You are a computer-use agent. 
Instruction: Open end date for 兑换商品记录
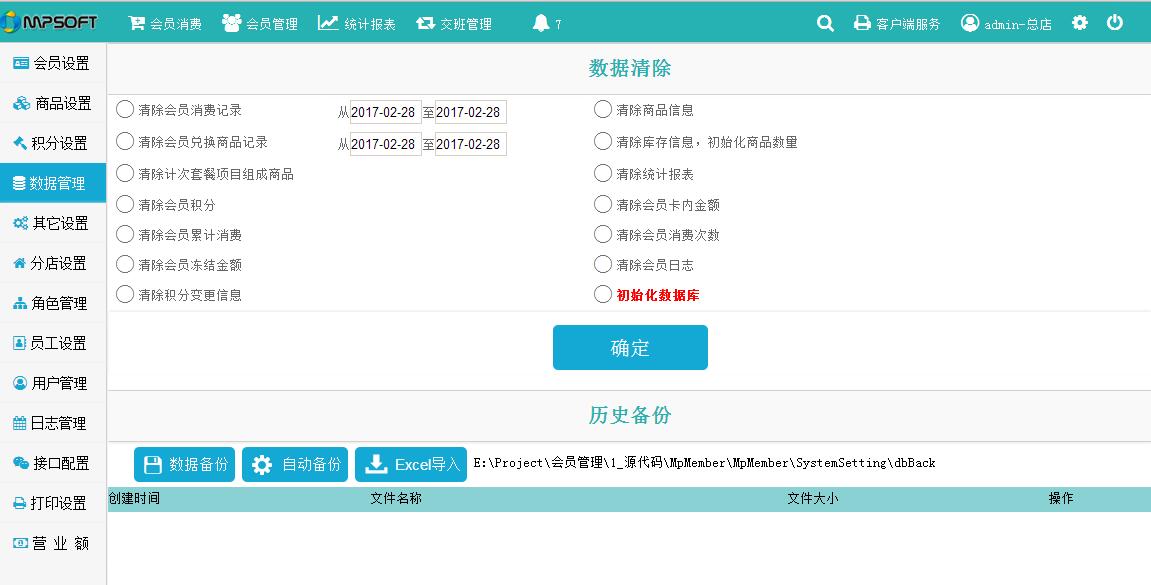(x=471, y=144)
